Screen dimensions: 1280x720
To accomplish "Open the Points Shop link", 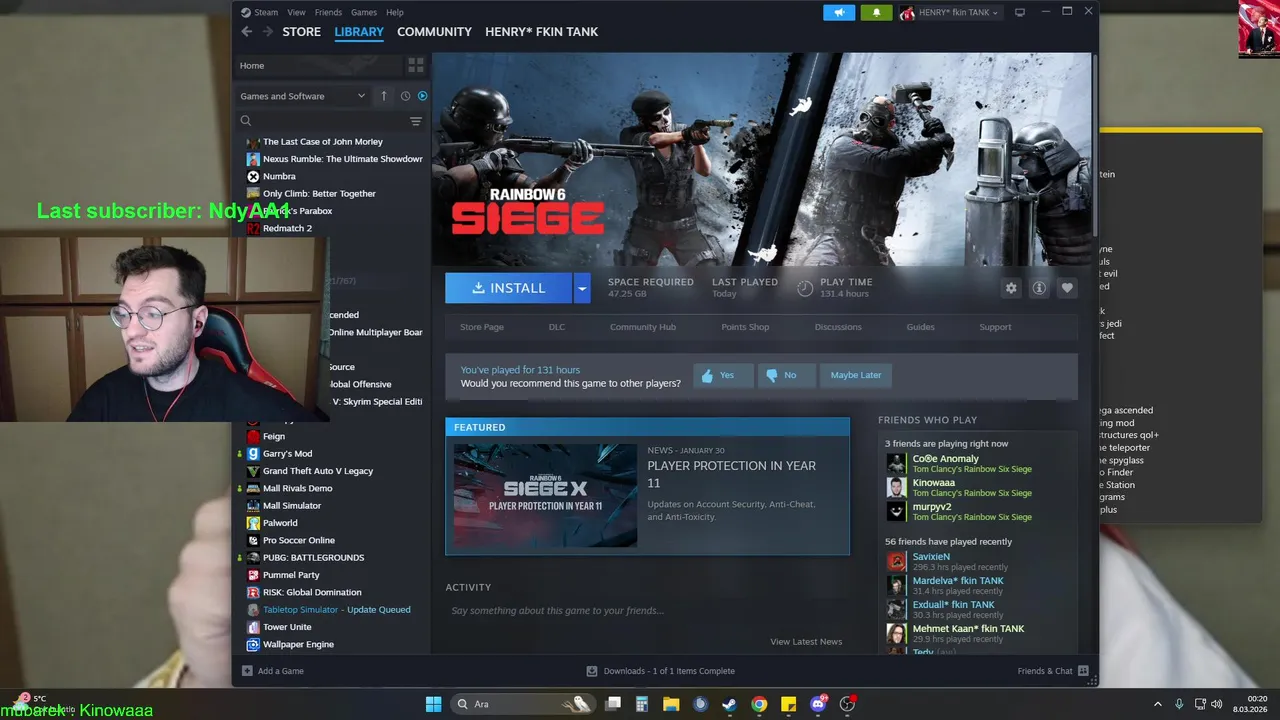I will coord(745,327).
